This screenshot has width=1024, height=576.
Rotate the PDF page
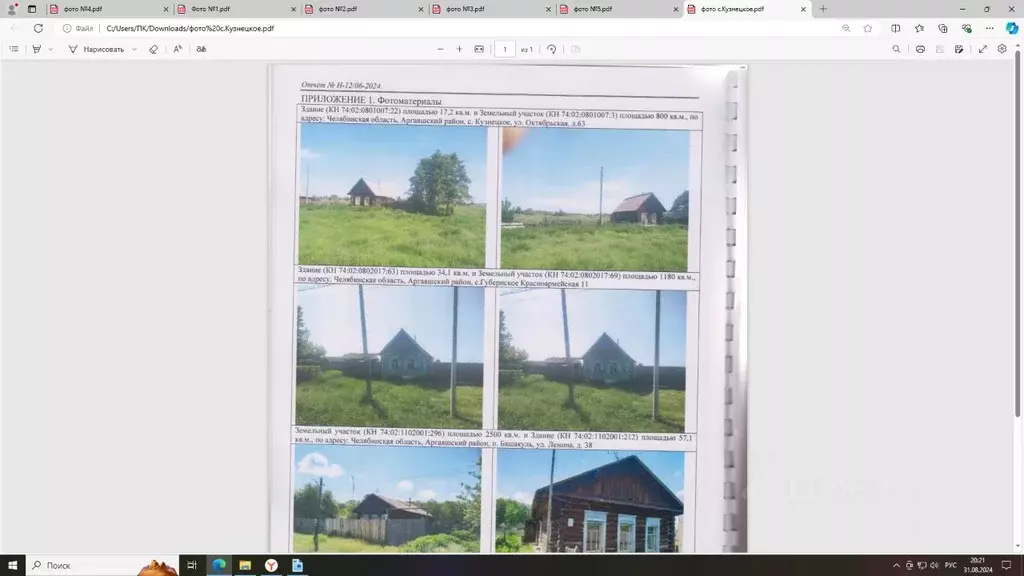551,49
